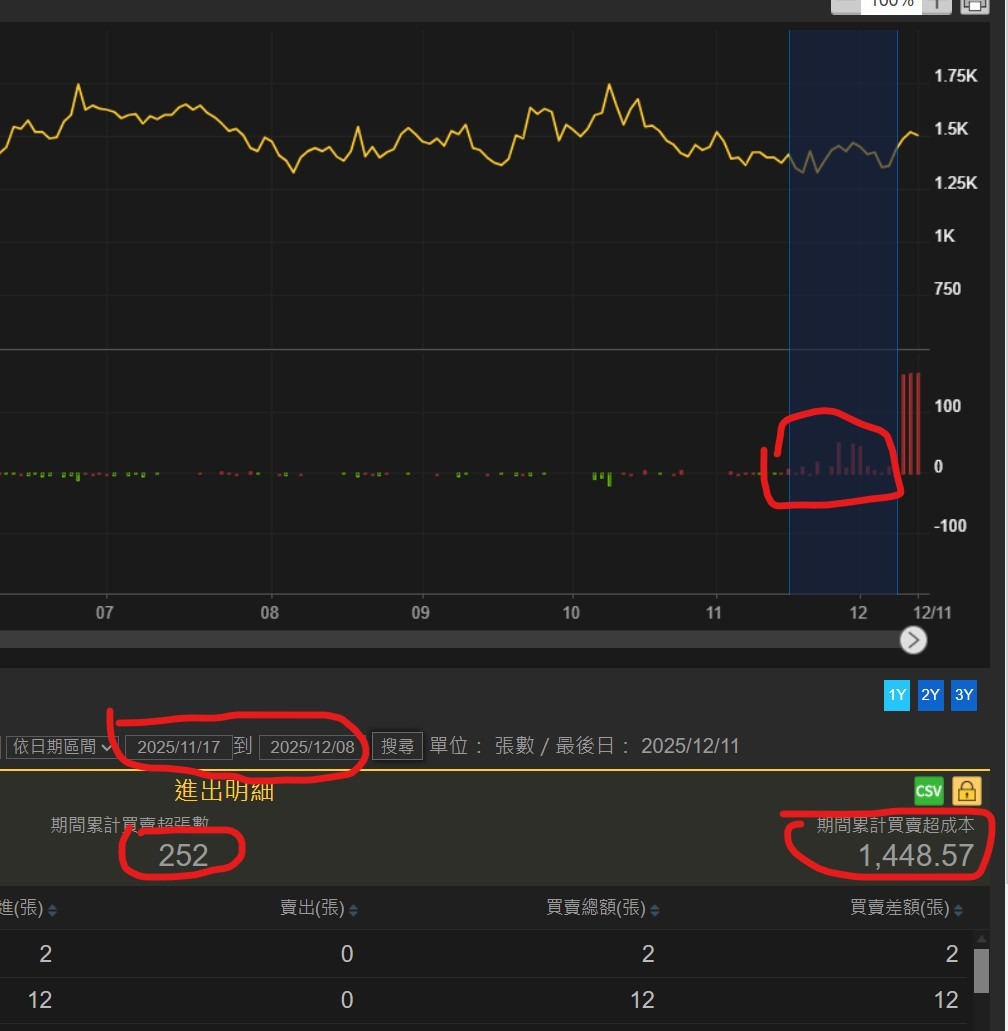Switch chart range to 1Y
1008x1031 pixels.
897,695
